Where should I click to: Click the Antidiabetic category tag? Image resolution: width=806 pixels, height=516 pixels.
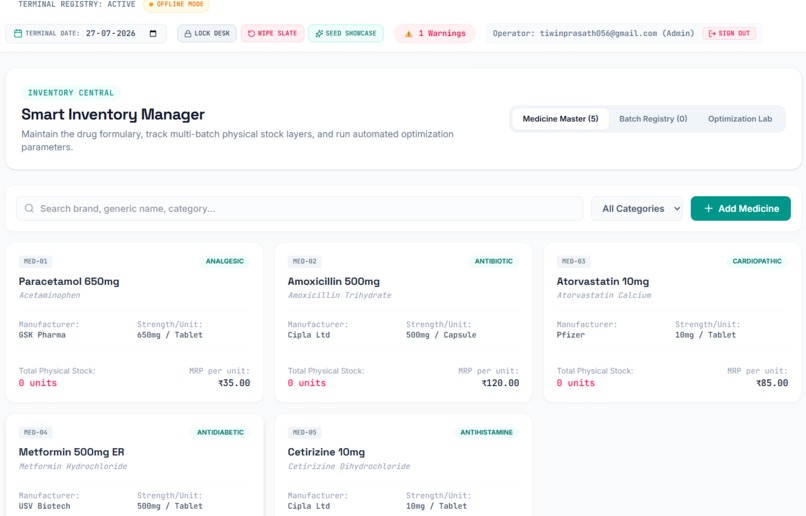tap(220, 432)
